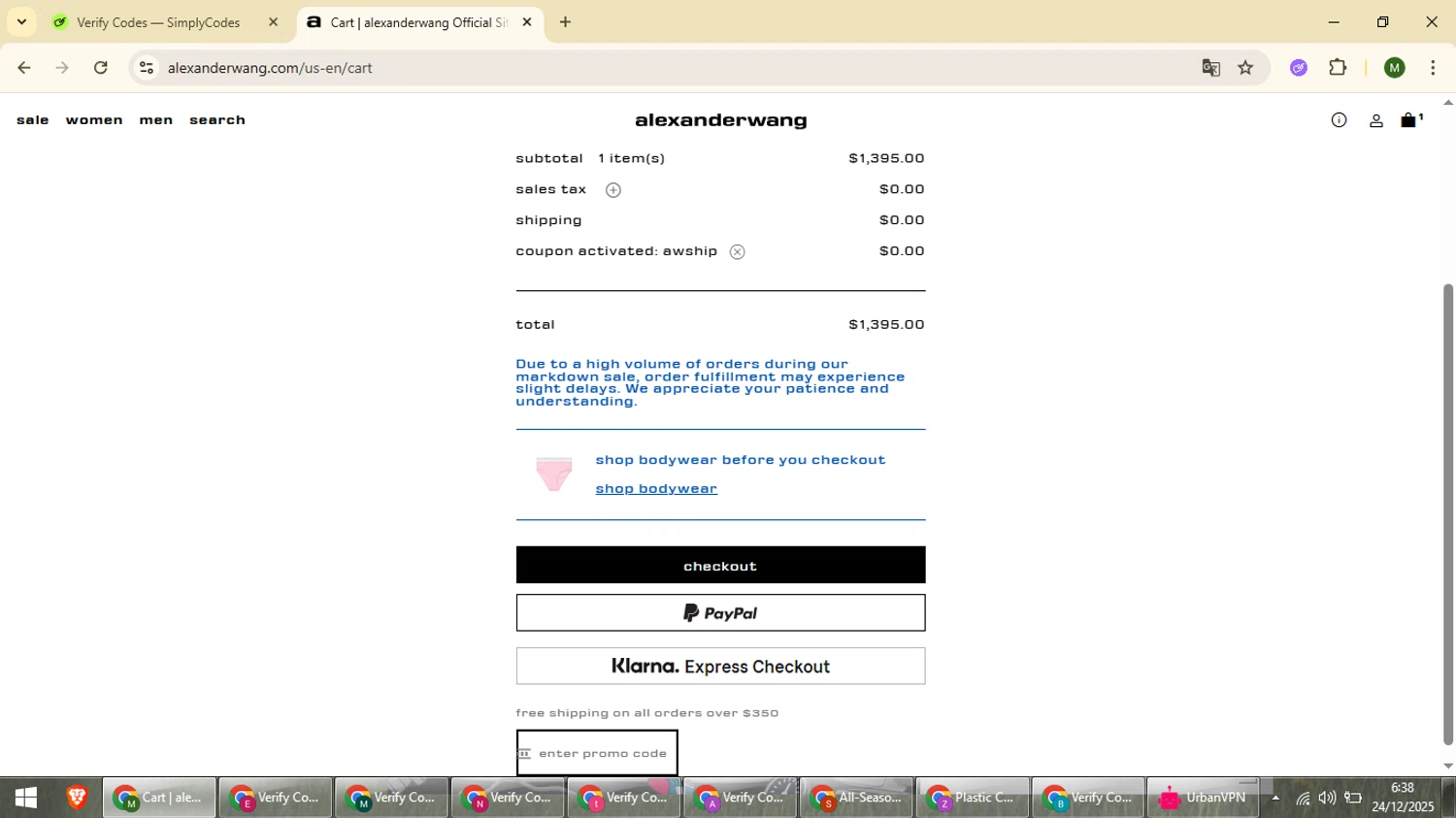The image size is (1456, 818).
Task: Click free shipping on all orders over $350
Action: point(647,713)
